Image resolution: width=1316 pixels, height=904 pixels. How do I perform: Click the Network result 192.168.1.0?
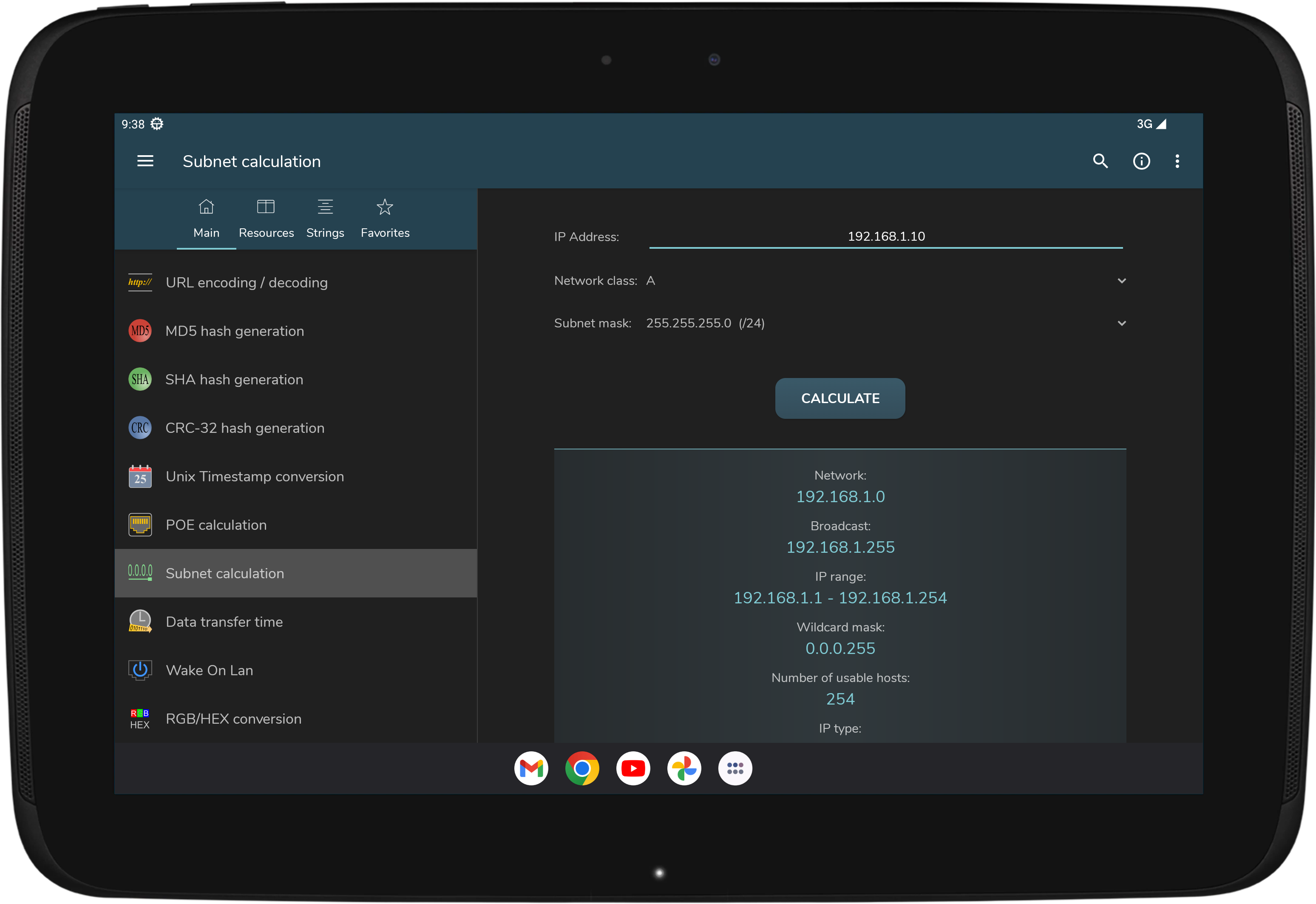(x=840, y=497)
